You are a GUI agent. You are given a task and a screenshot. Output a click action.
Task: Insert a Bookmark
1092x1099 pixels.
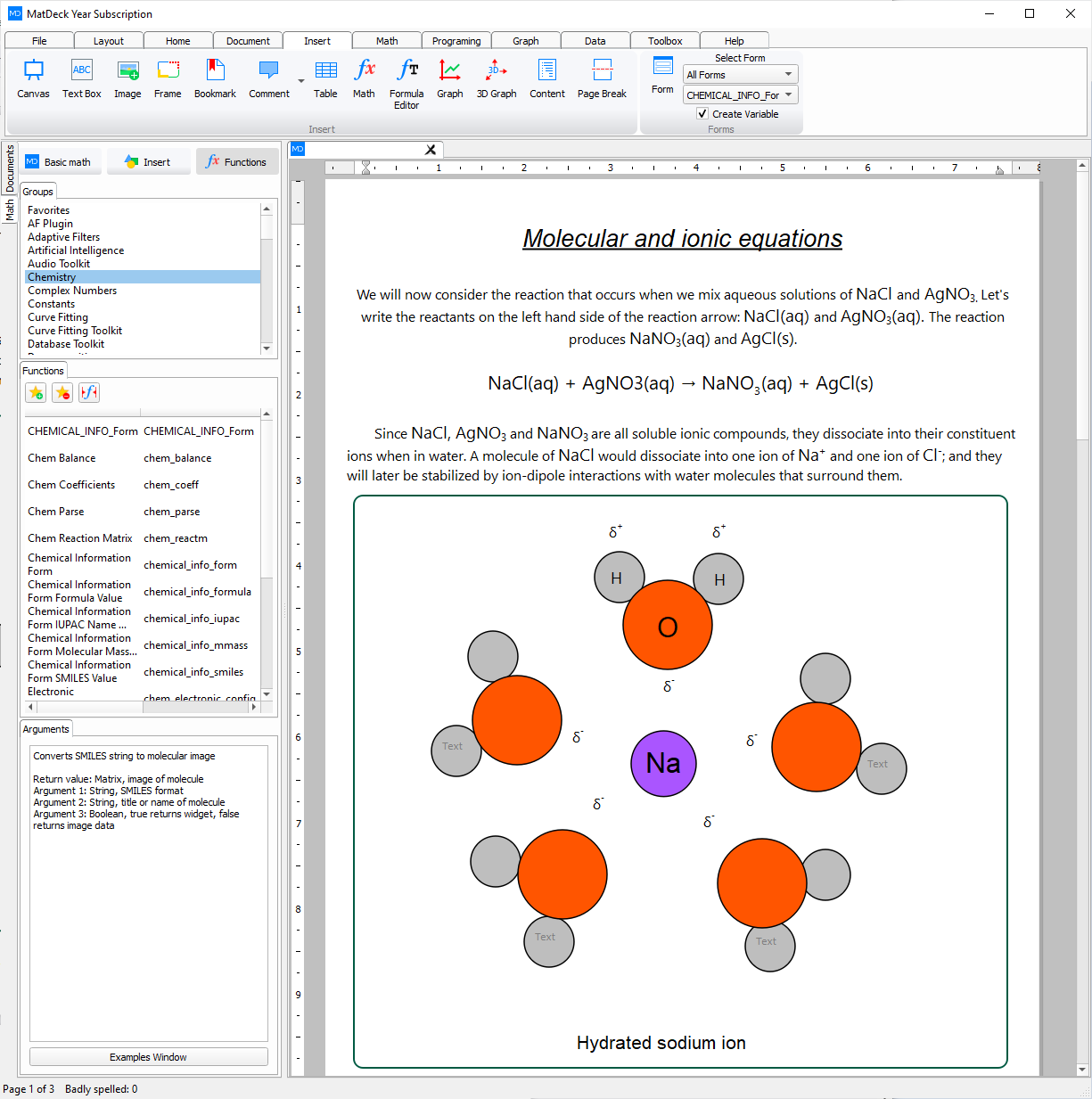pos(215,78)
